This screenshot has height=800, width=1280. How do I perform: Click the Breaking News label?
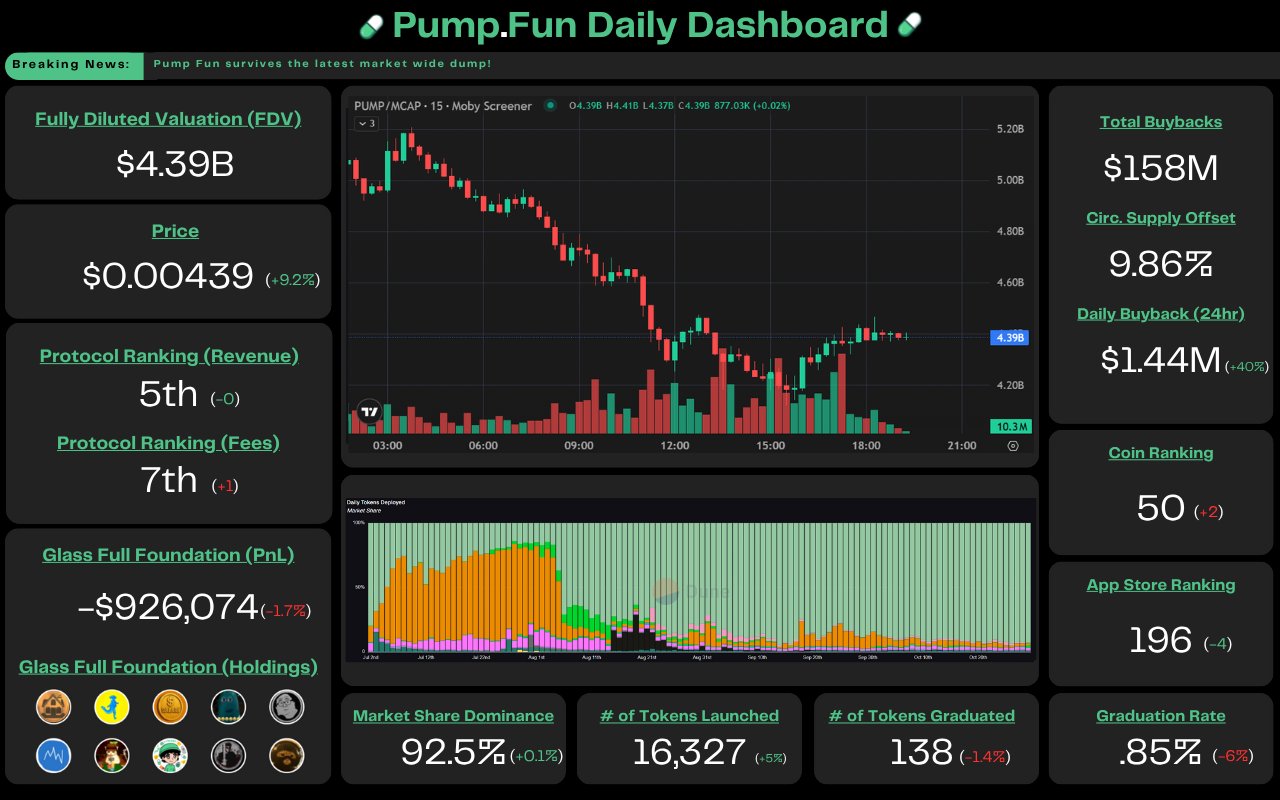[x=71, y=65]
